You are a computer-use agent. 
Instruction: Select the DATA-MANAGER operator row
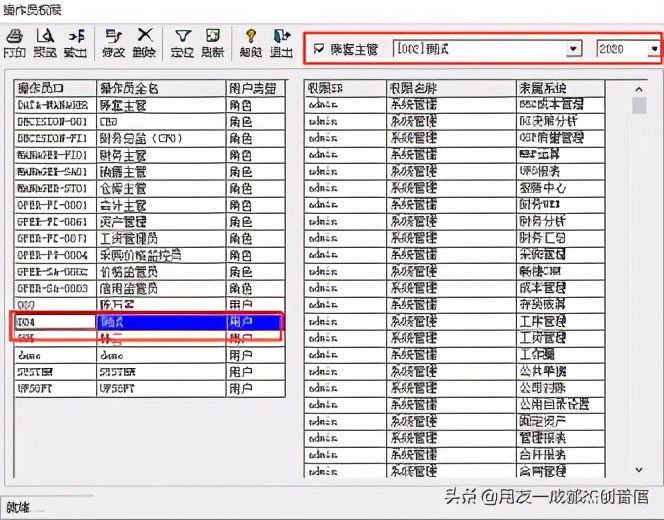pyautogui.click(x=150, y=105)
